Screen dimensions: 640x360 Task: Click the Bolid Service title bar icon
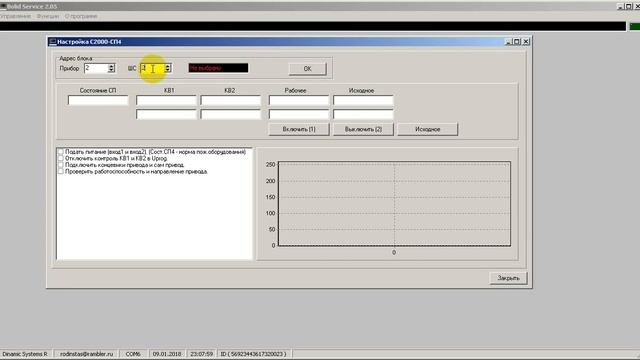tap(3, 7)
